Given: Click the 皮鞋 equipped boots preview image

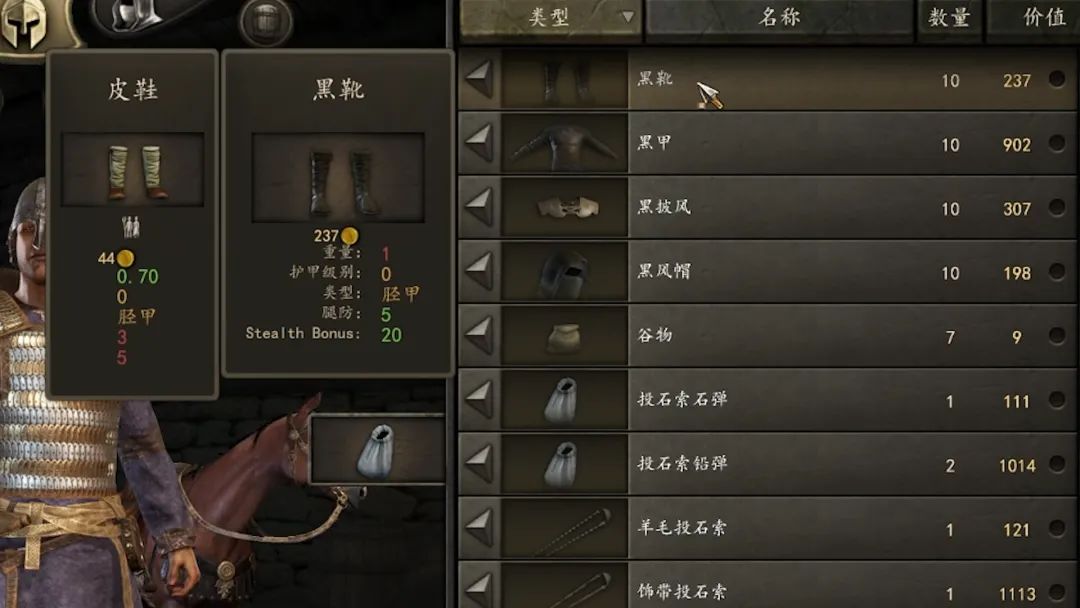Looking at the screenshot, I should (132, 169).
